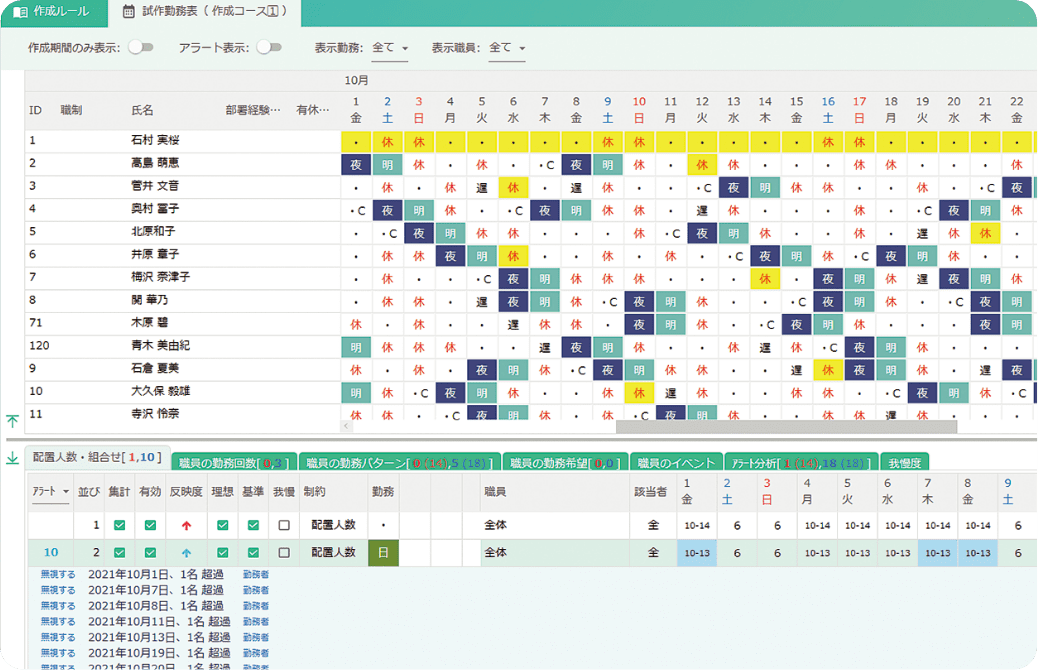Click 無視する for the October 8 alert

pyautogui.click(x=58, y=606)
